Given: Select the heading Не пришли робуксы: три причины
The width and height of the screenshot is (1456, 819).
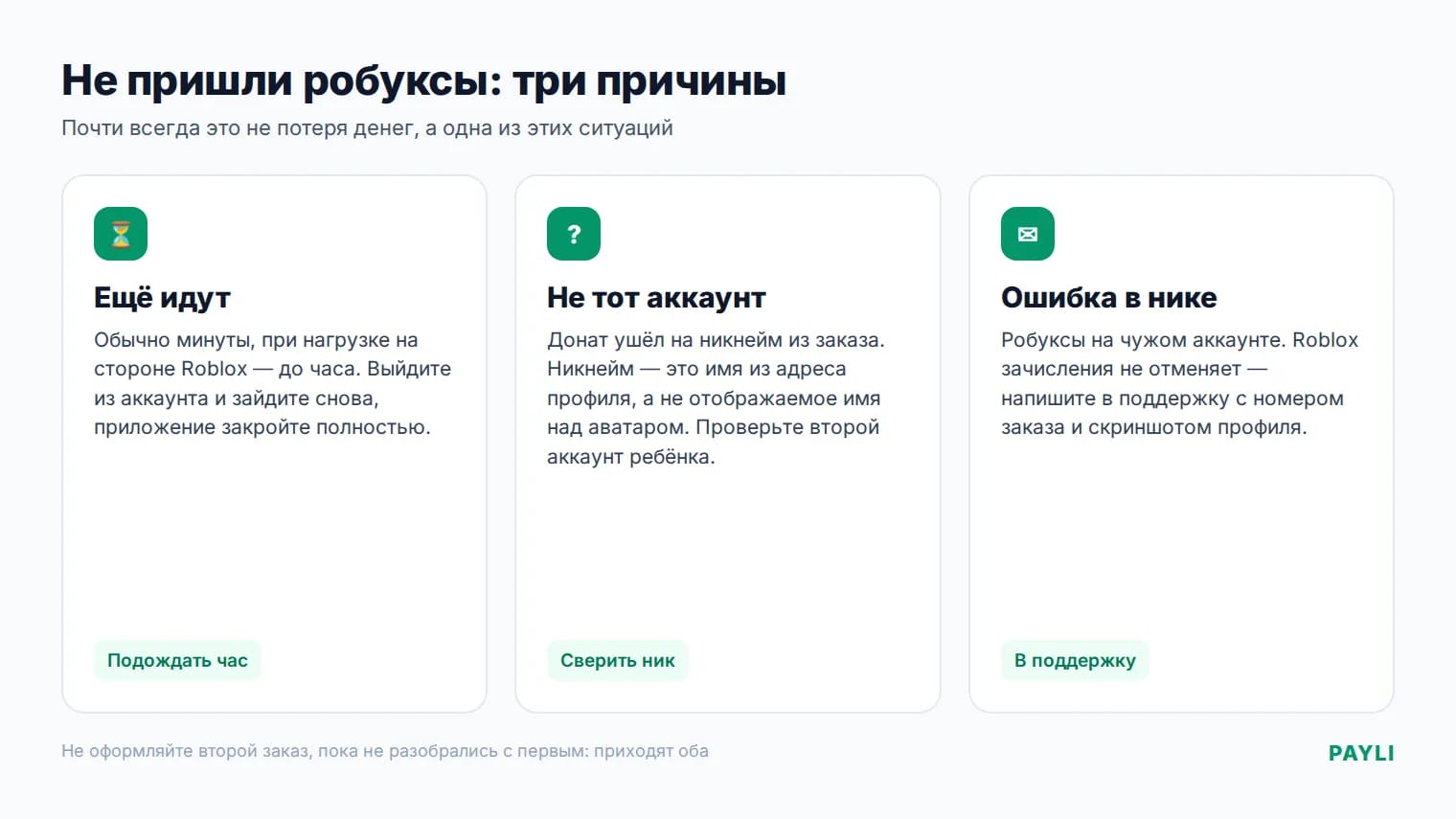Looking at the screenshot, I should coord(423,80).
